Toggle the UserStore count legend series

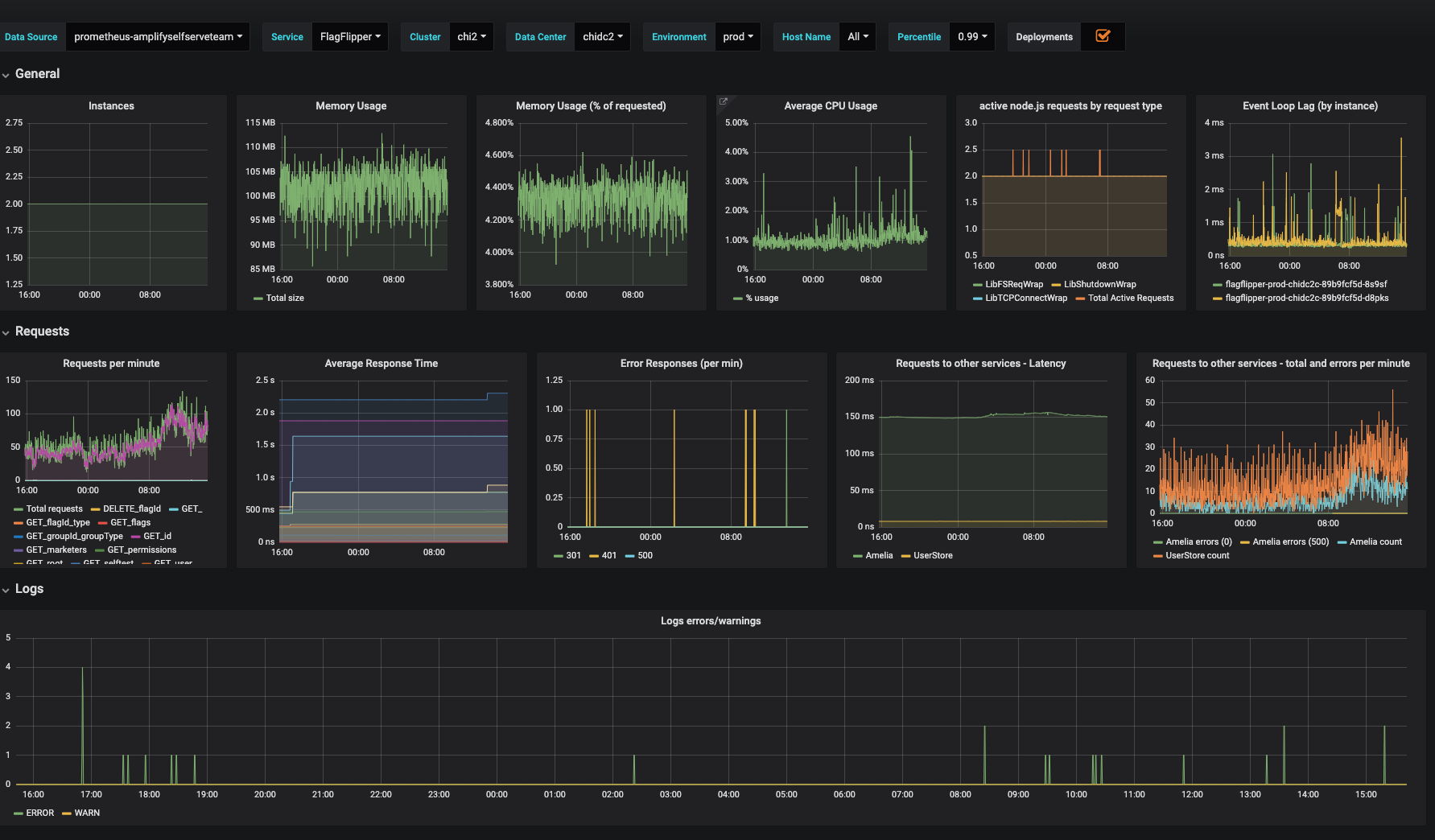click(1198, 556)
